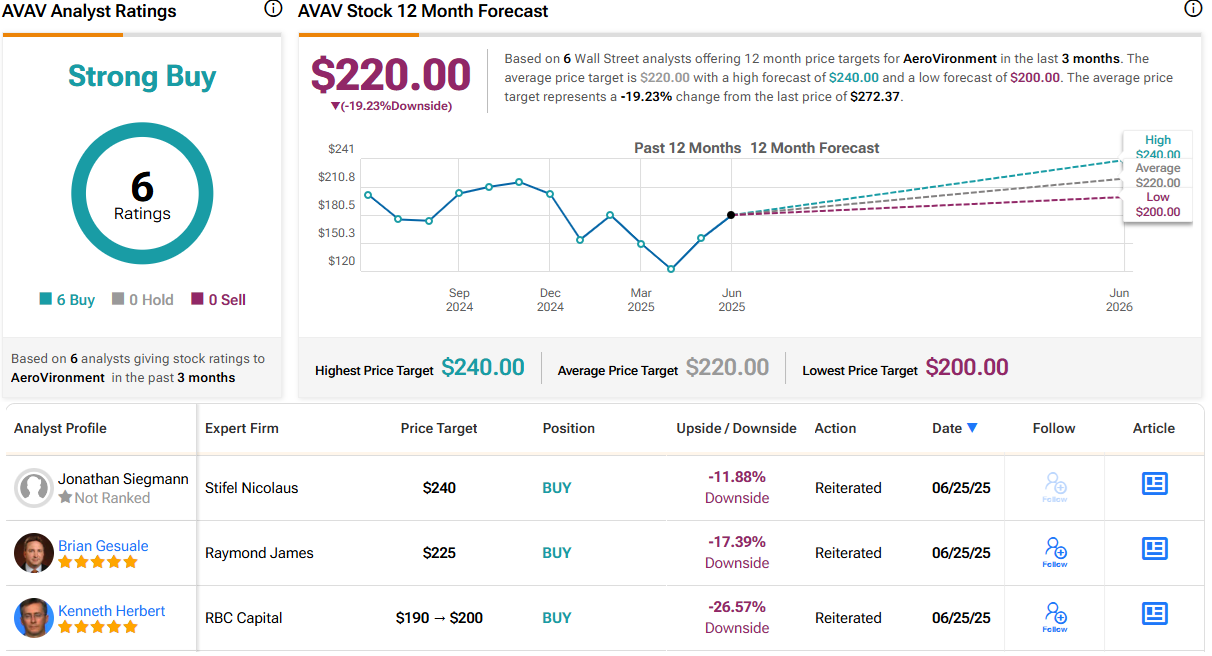Click BUY position in Stifel Nicolaus row

pos(557,488)
